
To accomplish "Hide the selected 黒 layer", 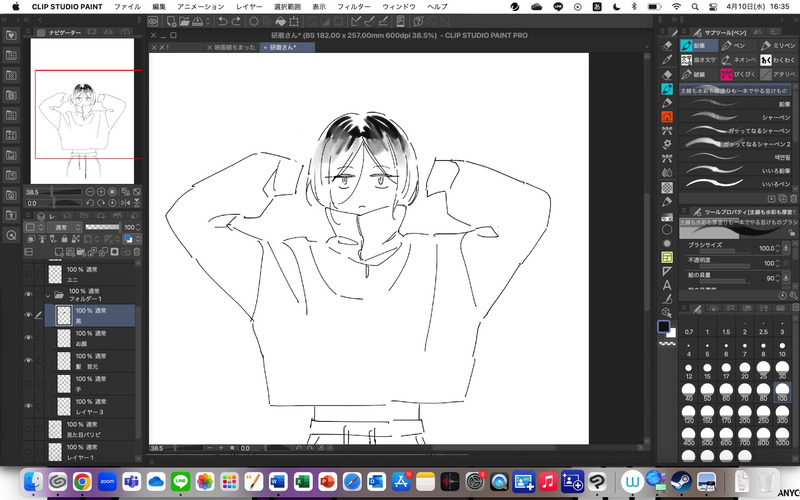I will click(28, 315).
